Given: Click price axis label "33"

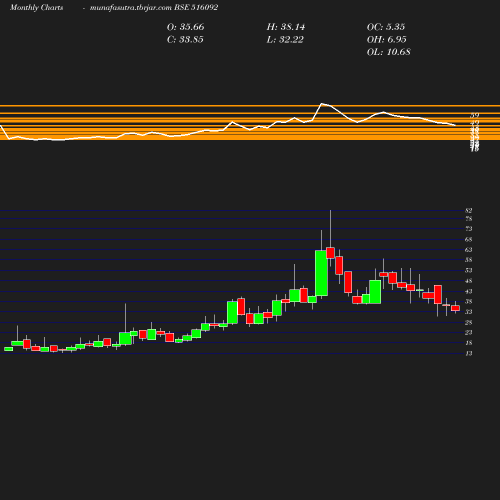Looking at the screenshot, I should [469, 312].
